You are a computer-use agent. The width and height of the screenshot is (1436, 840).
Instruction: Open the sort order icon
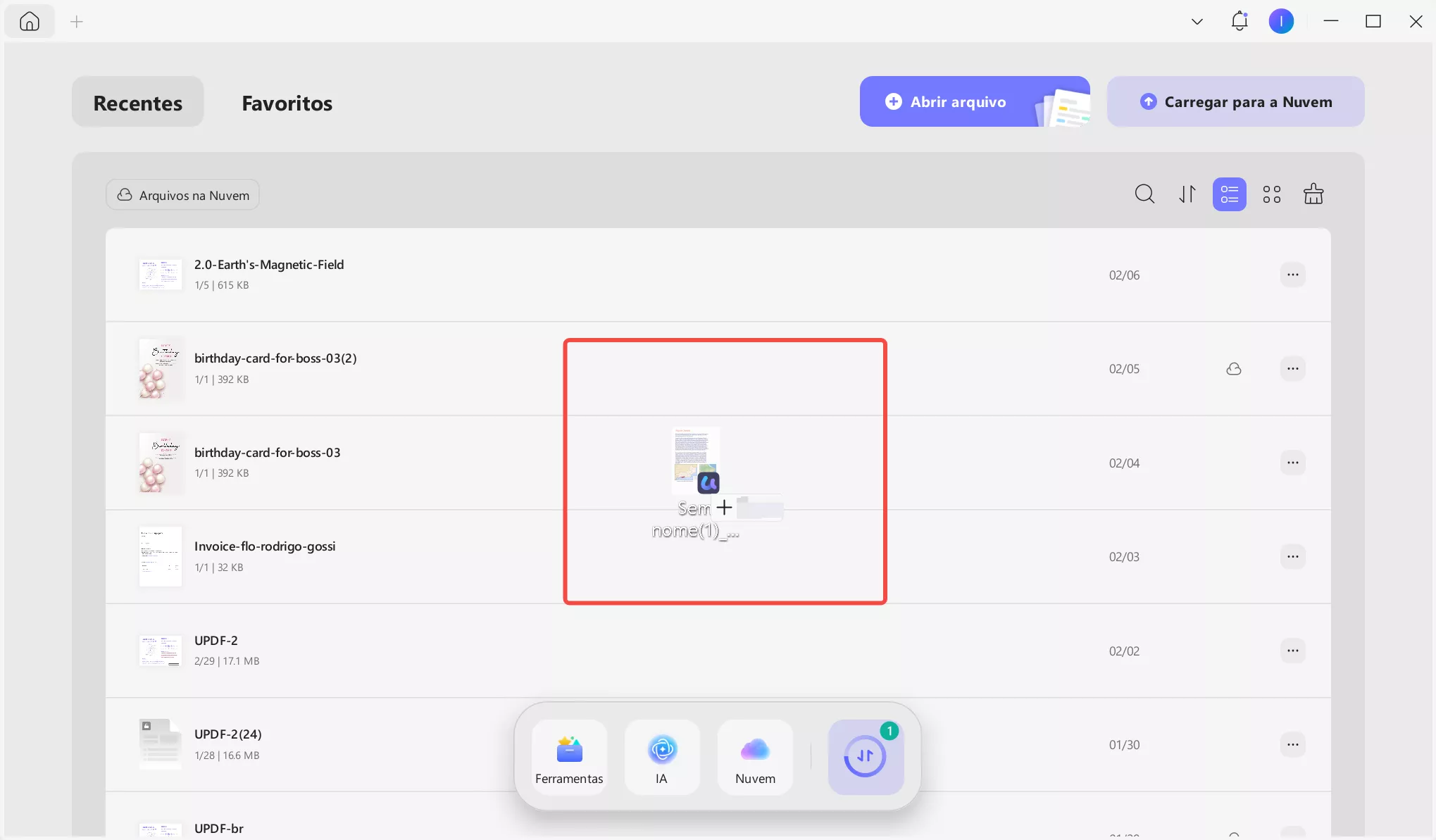(x=1187, y=194)
